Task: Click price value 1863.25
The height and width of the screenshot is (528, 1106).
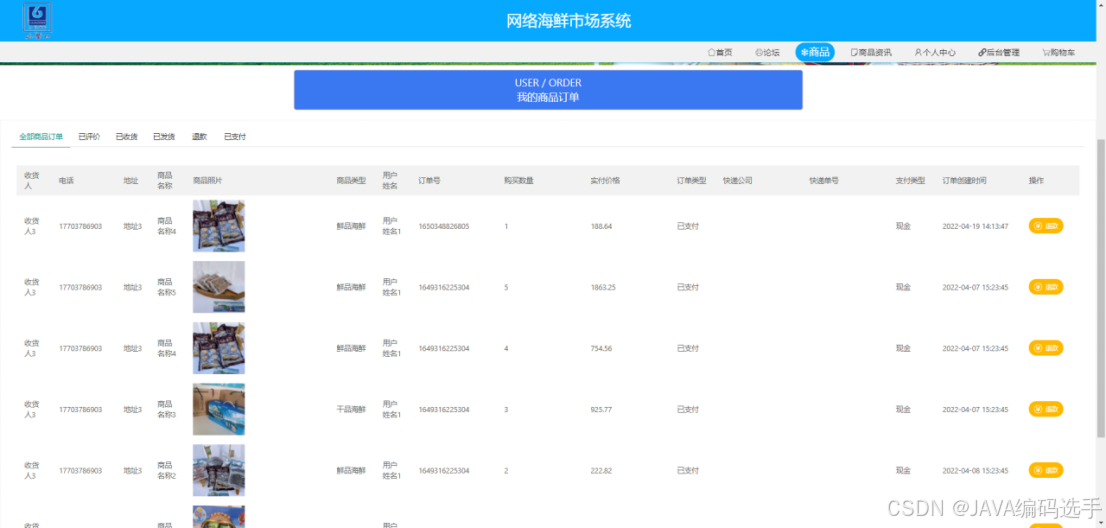Action: pos(603,287)
